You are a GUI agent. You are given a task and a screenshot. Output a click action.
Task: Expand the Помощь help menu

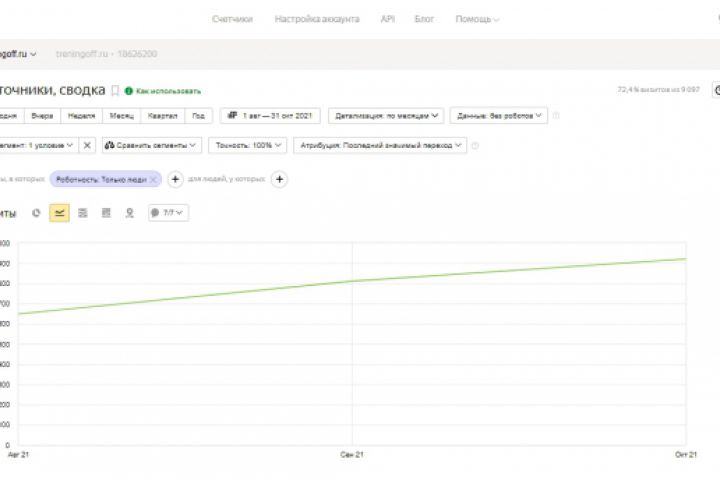pyautogui.click(x=477, y=19)
